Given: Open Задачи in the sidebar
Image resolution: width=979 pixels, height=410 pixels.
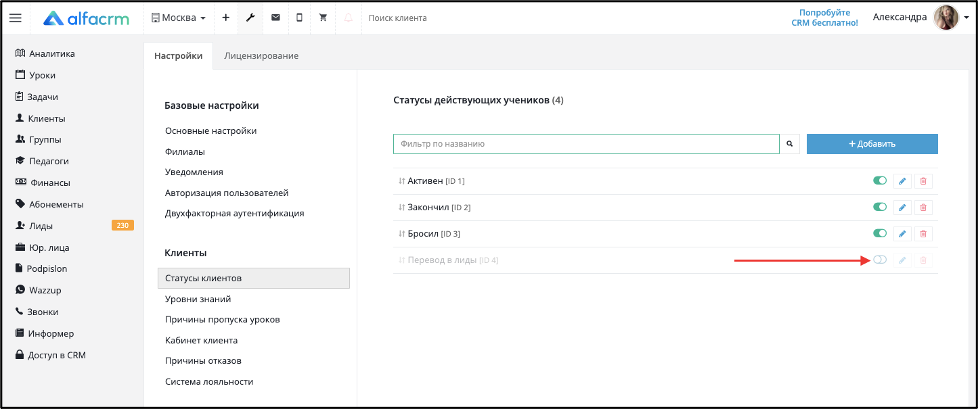Looking at the screenshot, I should tap(37, 97).
